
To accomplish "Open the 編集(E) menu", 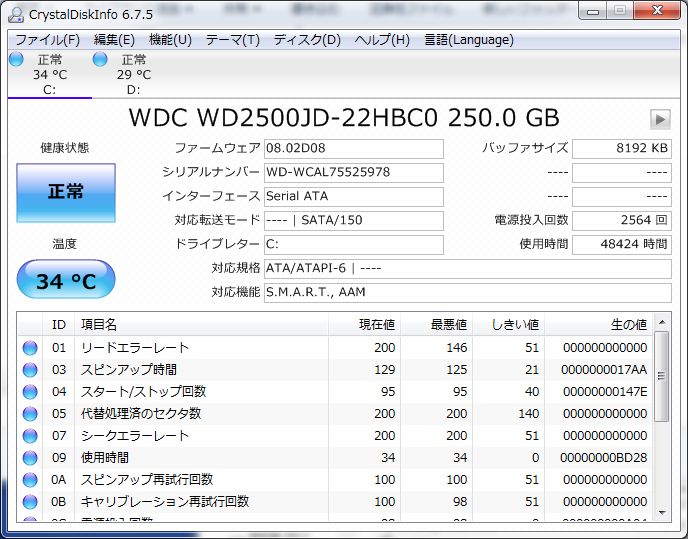I will tap(114, 40).
